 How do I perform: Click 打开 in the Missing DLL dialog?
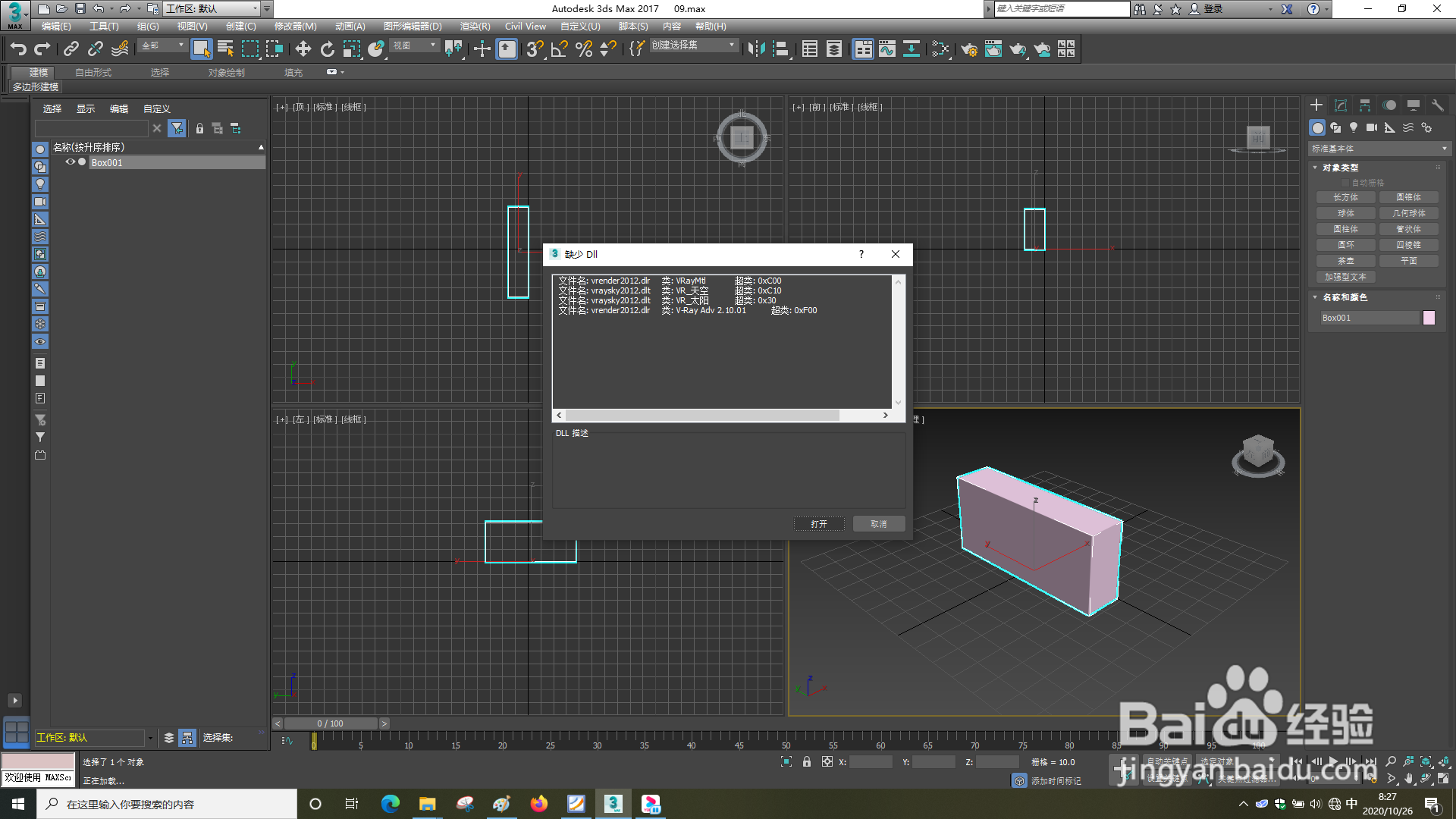click(x=819, y=523)
